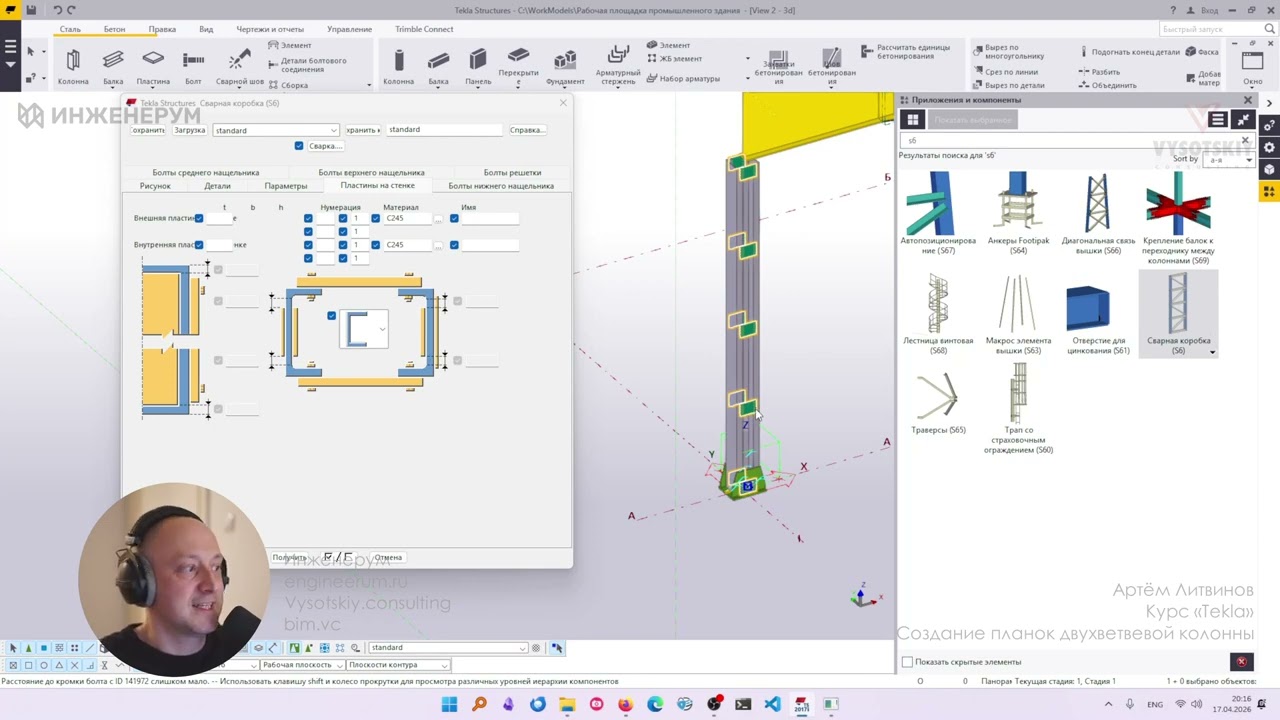
Task: Open the catalog list menu icon
Action: coord(1217,120)
